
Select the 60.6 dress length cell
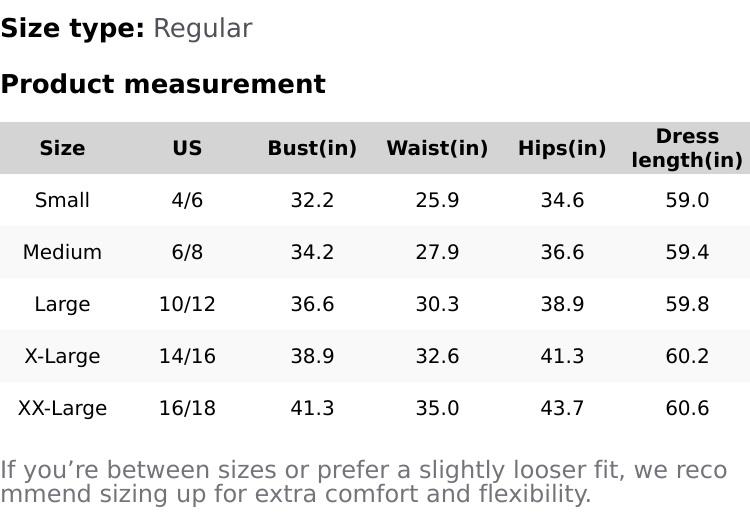pyautogui.click(x=687, y=408)
